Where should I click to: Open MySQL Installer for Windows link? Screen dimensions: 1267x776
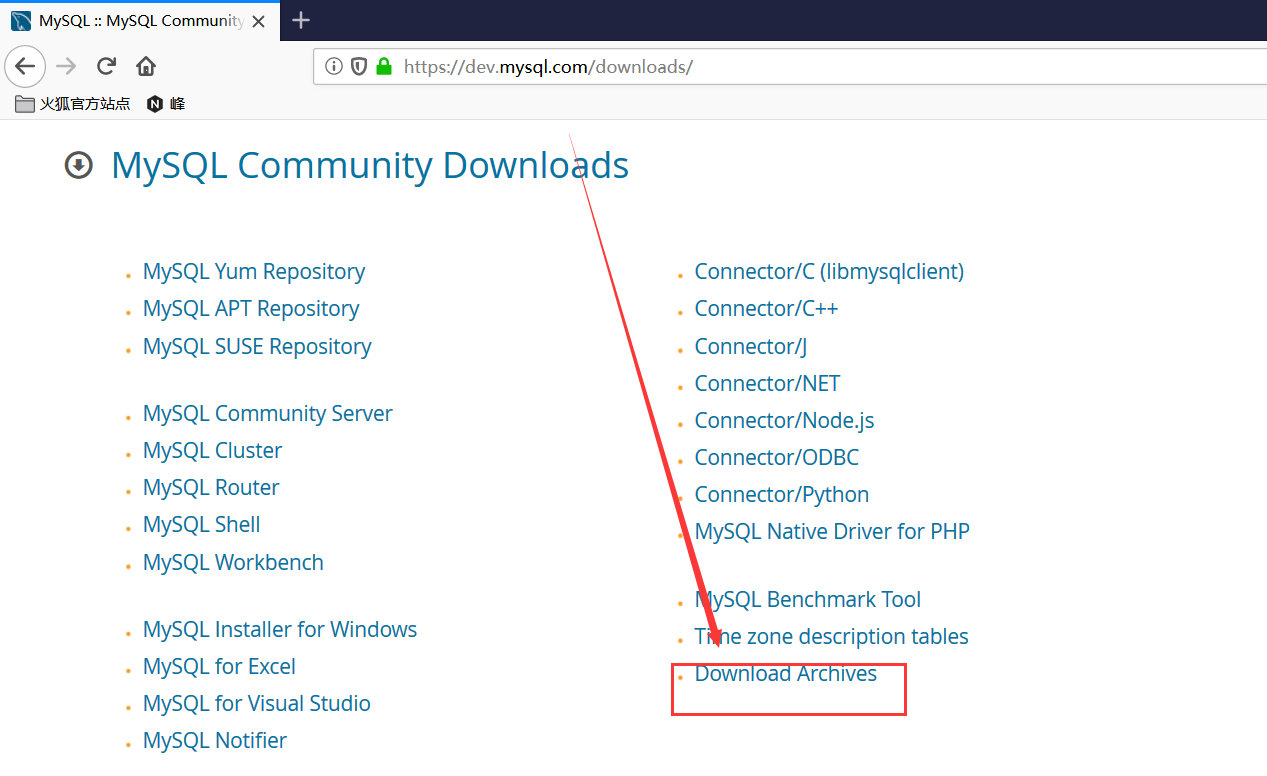pos(280,629)
